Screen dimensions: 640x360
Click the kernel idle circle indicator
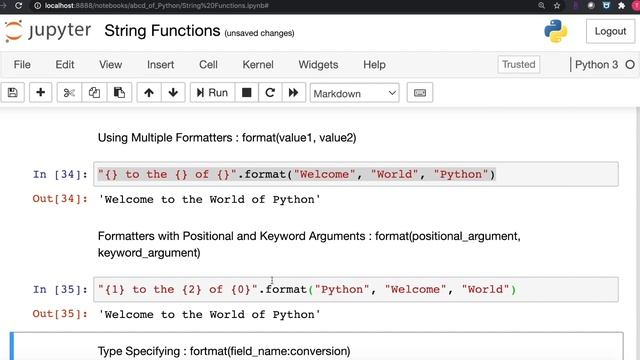(x=630, y=64)
